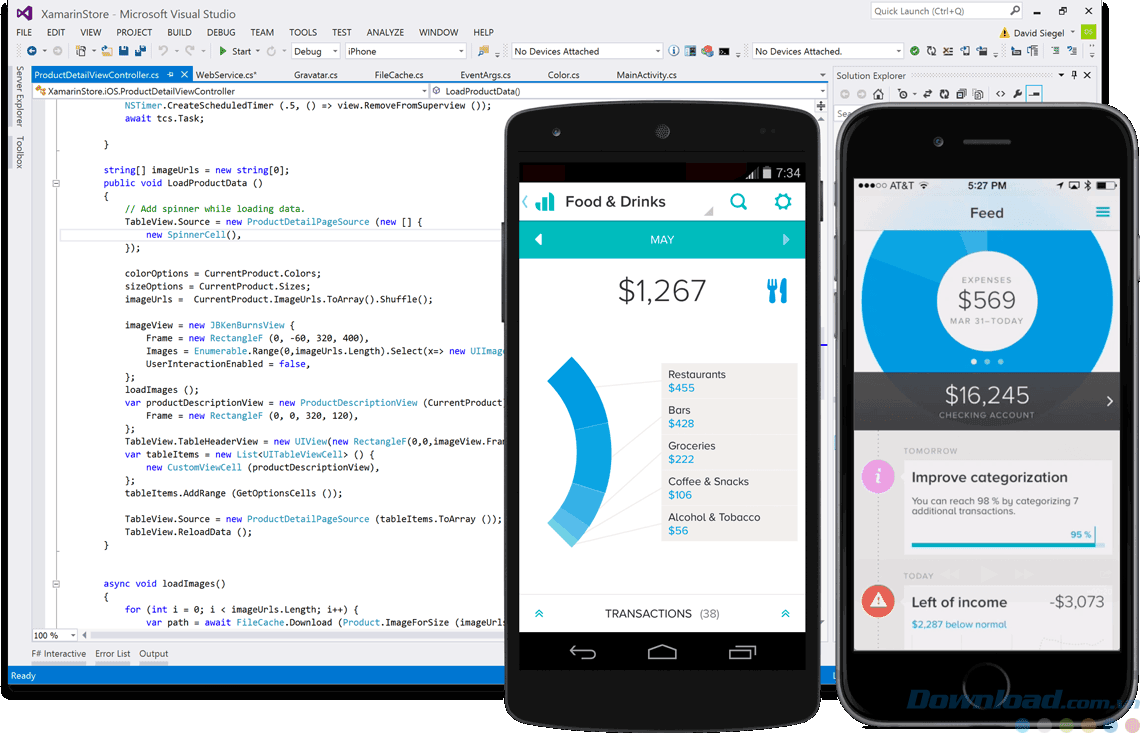
Task: Go to previous month from MAY
Action: [539, 239]
